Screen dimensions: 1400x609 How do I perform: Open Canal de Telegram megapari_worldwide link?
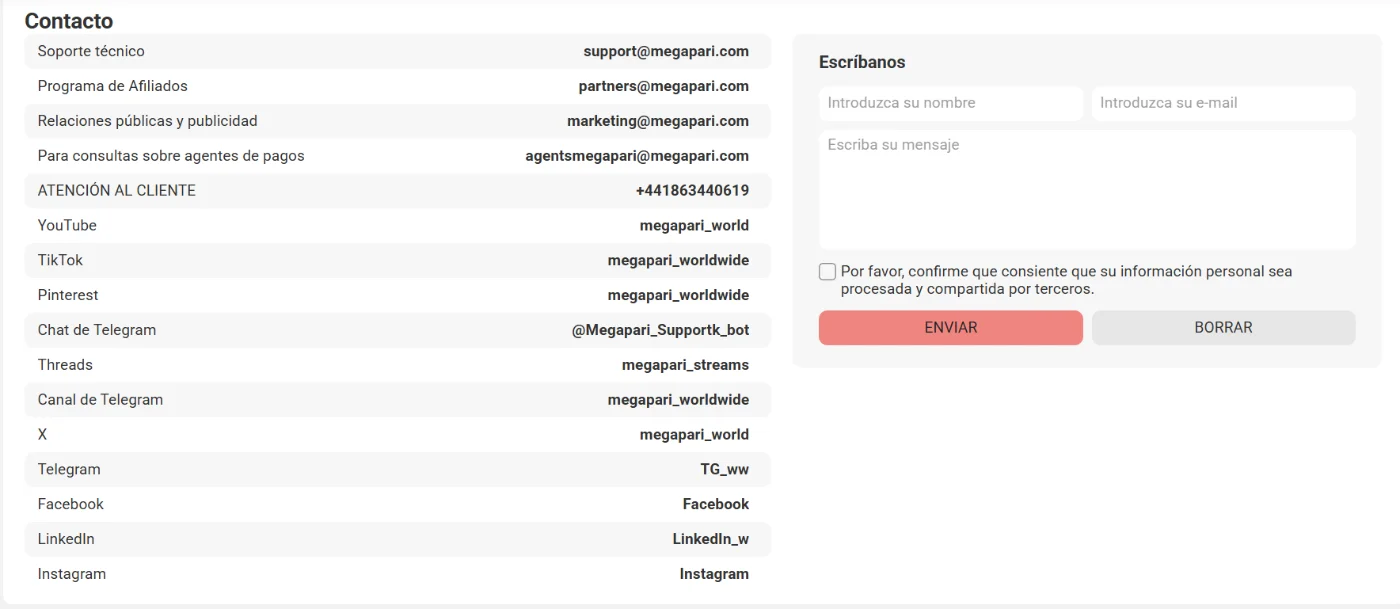(678, 400)
